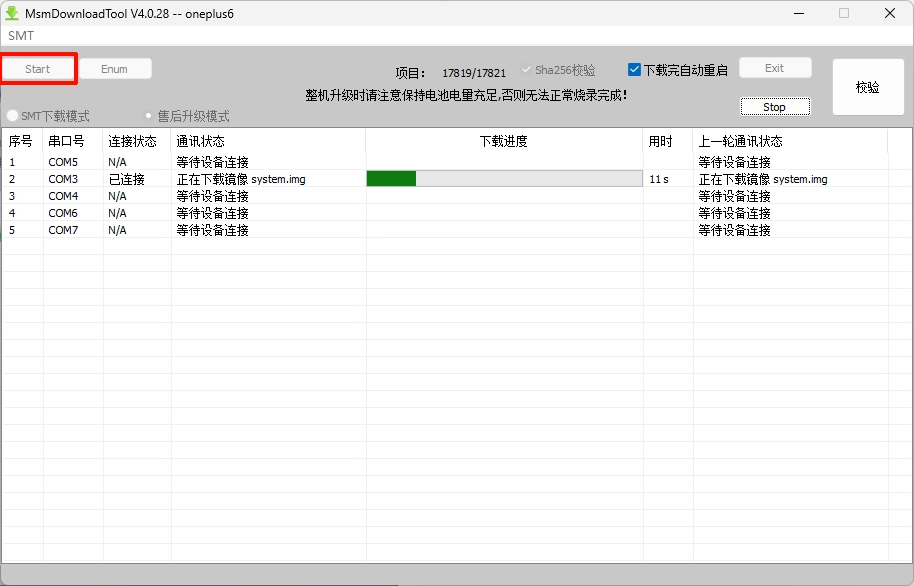The image size is (914, 586).
Task: Click the 串口号 column header
Action: [66, 142]
